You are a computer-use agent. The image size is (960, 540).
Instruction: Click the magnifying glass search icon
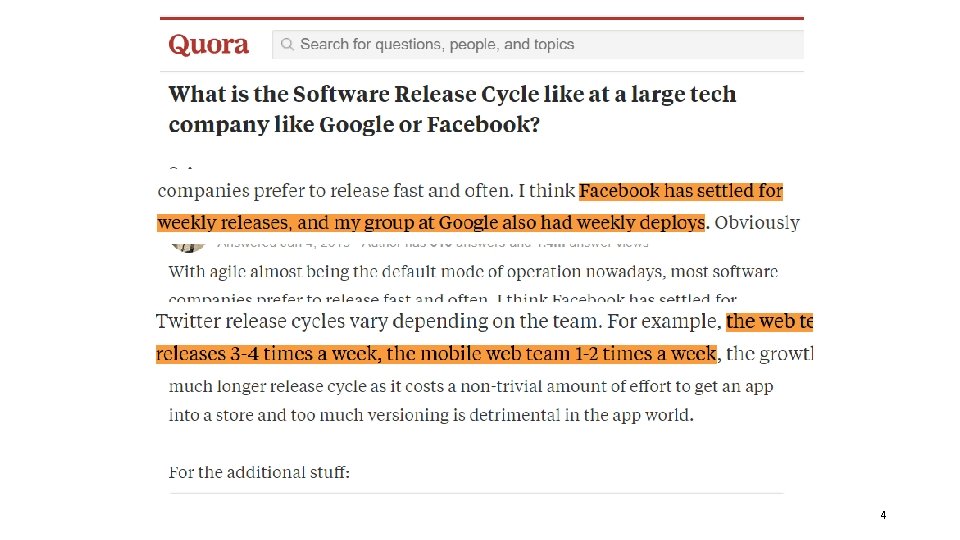[287, 44]
